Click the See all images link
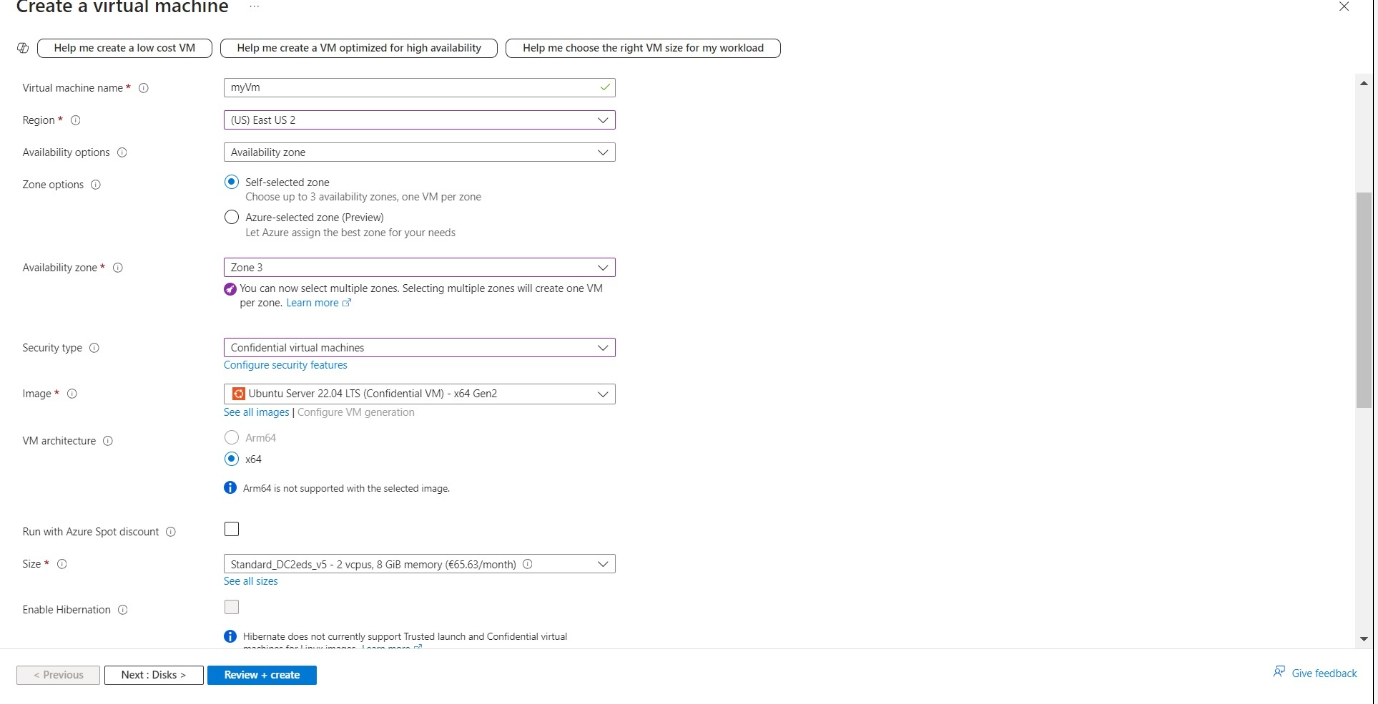Image resolution: width=1378 pixels, height=704 pixels. point(256,412)
